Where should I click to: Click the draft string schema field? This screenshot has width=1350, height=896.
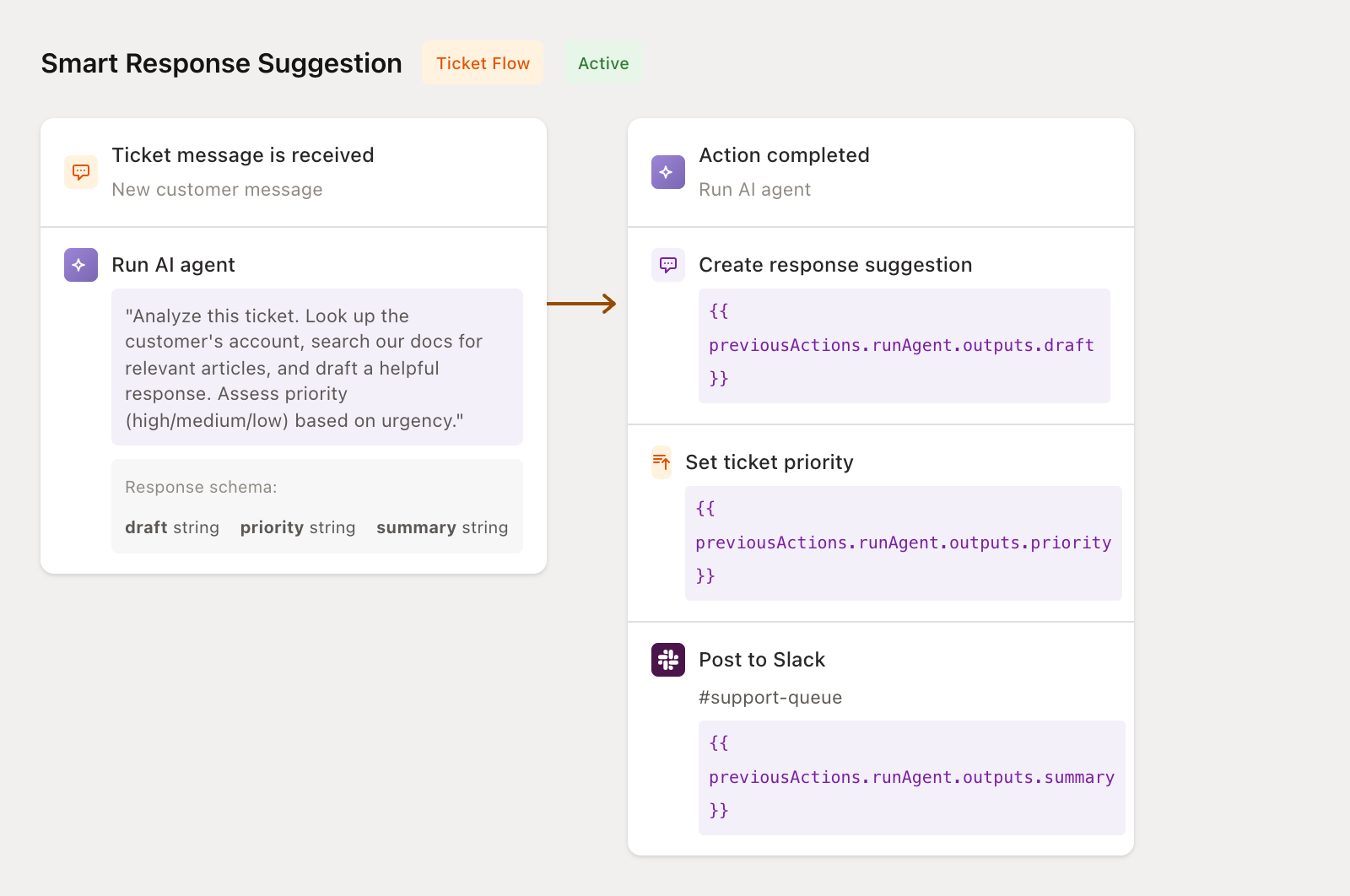click(171, 527)
